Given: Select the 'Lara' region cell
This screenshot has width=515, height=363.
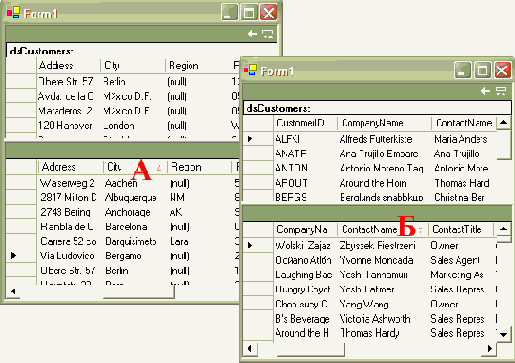Looking at the screenshot, I should pyautogui.click(x=199, y=241).
